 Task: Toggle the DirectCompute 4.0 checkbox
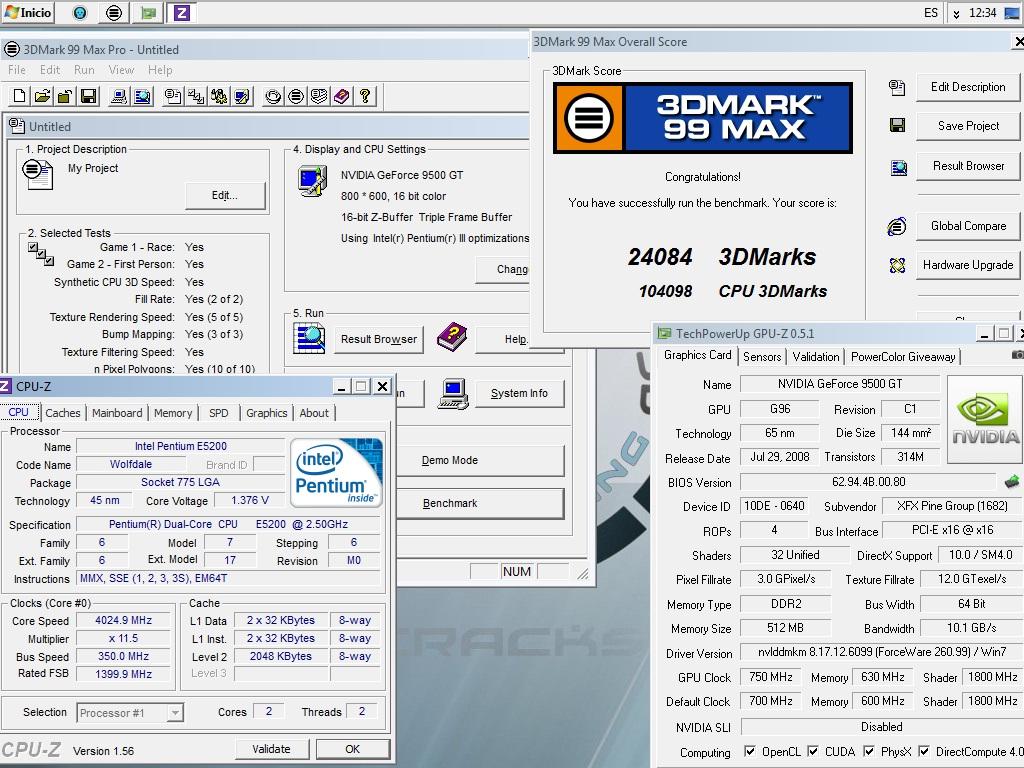point(923,751)
